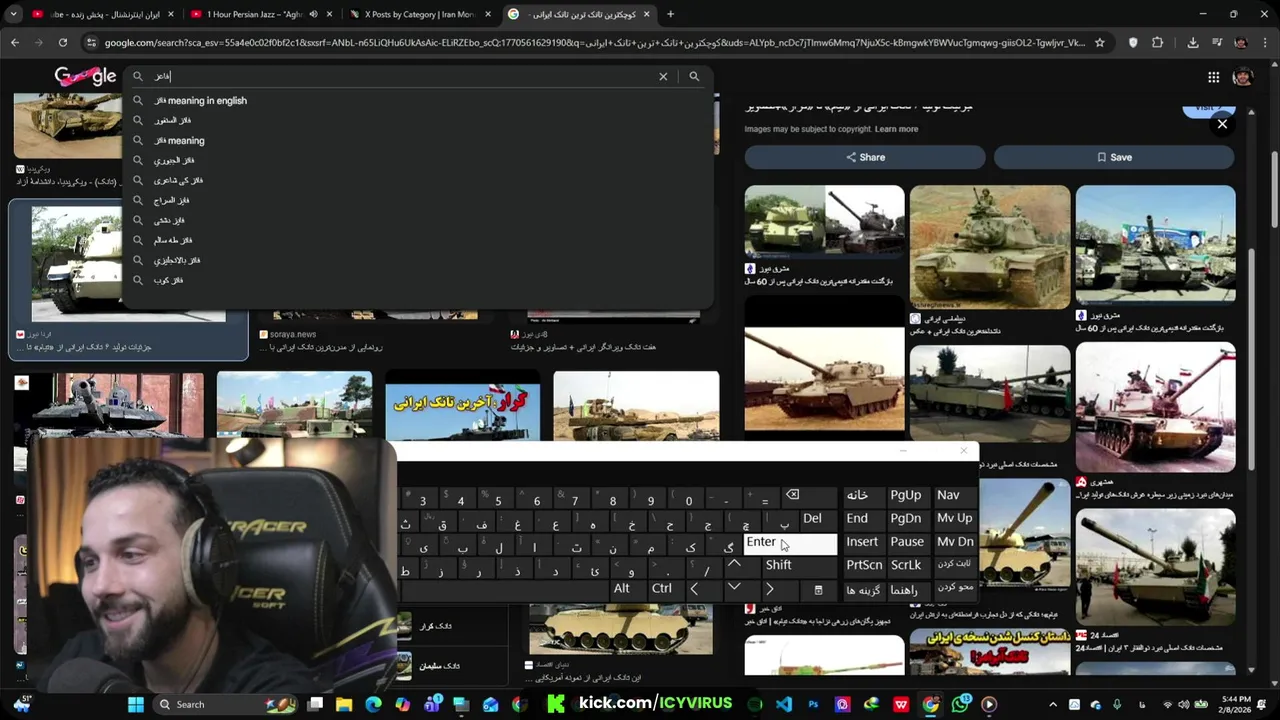Toggle the on-screen ScrLk key
The height and width of the screenshot is (720, 1280).
click(x=906, y=565)
